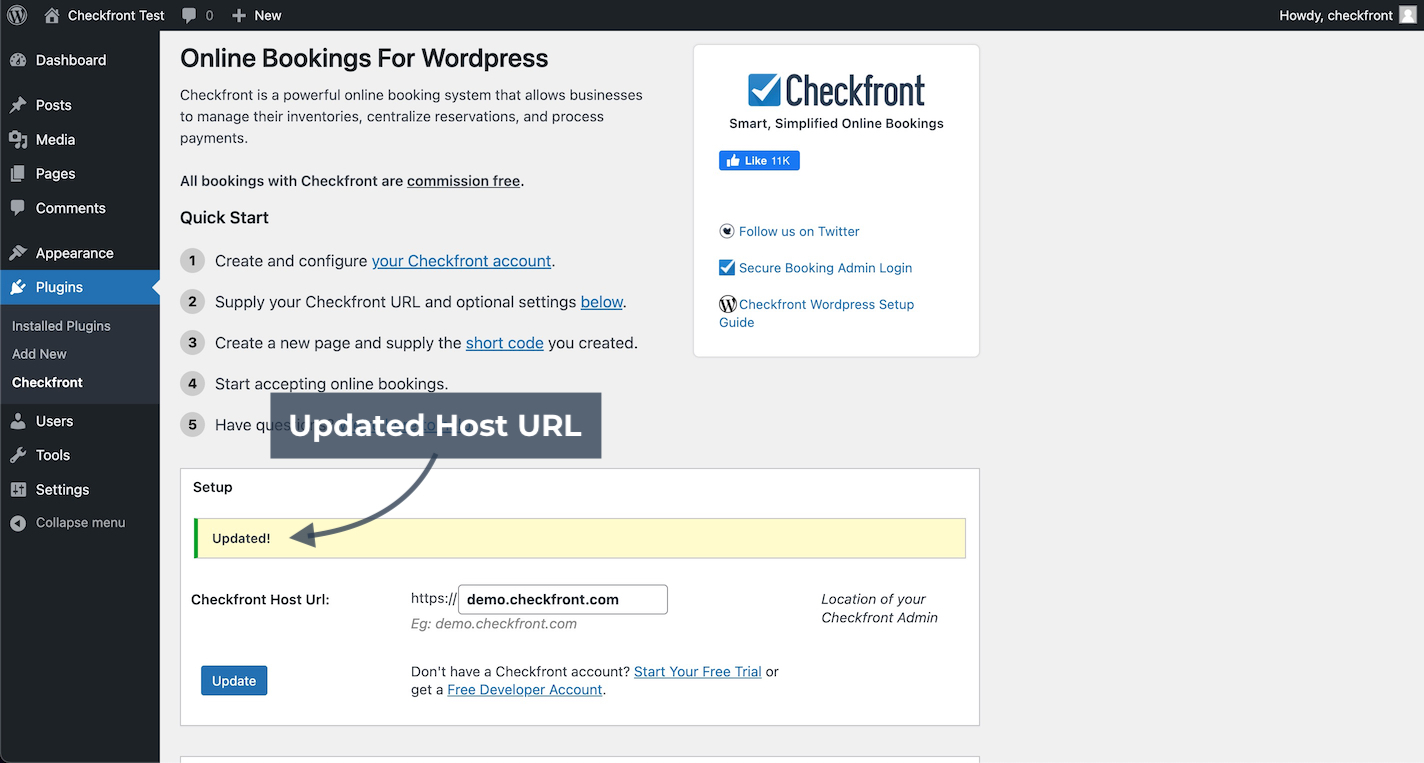1424x763 pixels.
Task: Open the comments bubble icon in the admin bar
Action: [x=190, y=15]
